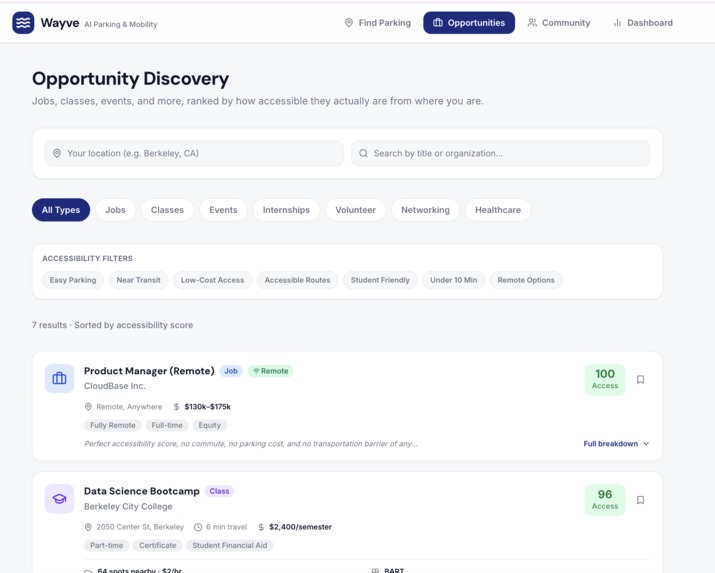The height and width of the screenshot is (573, 715).
Task: Click the briefcase icon on Product Manager card
Action: point(59,378)
